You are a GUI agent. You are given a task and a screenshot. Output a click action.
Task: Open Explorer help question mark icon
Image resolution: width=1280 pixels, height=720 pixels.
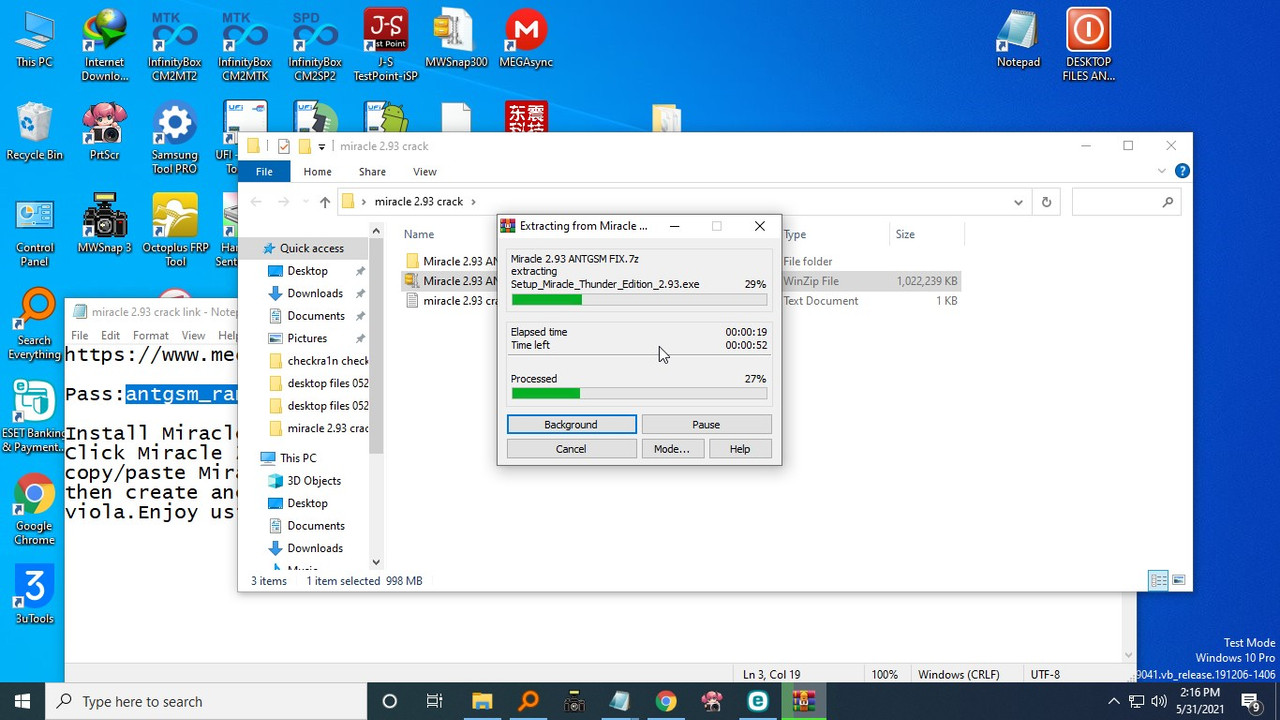pyautogui.click(x=1182, y=172)
